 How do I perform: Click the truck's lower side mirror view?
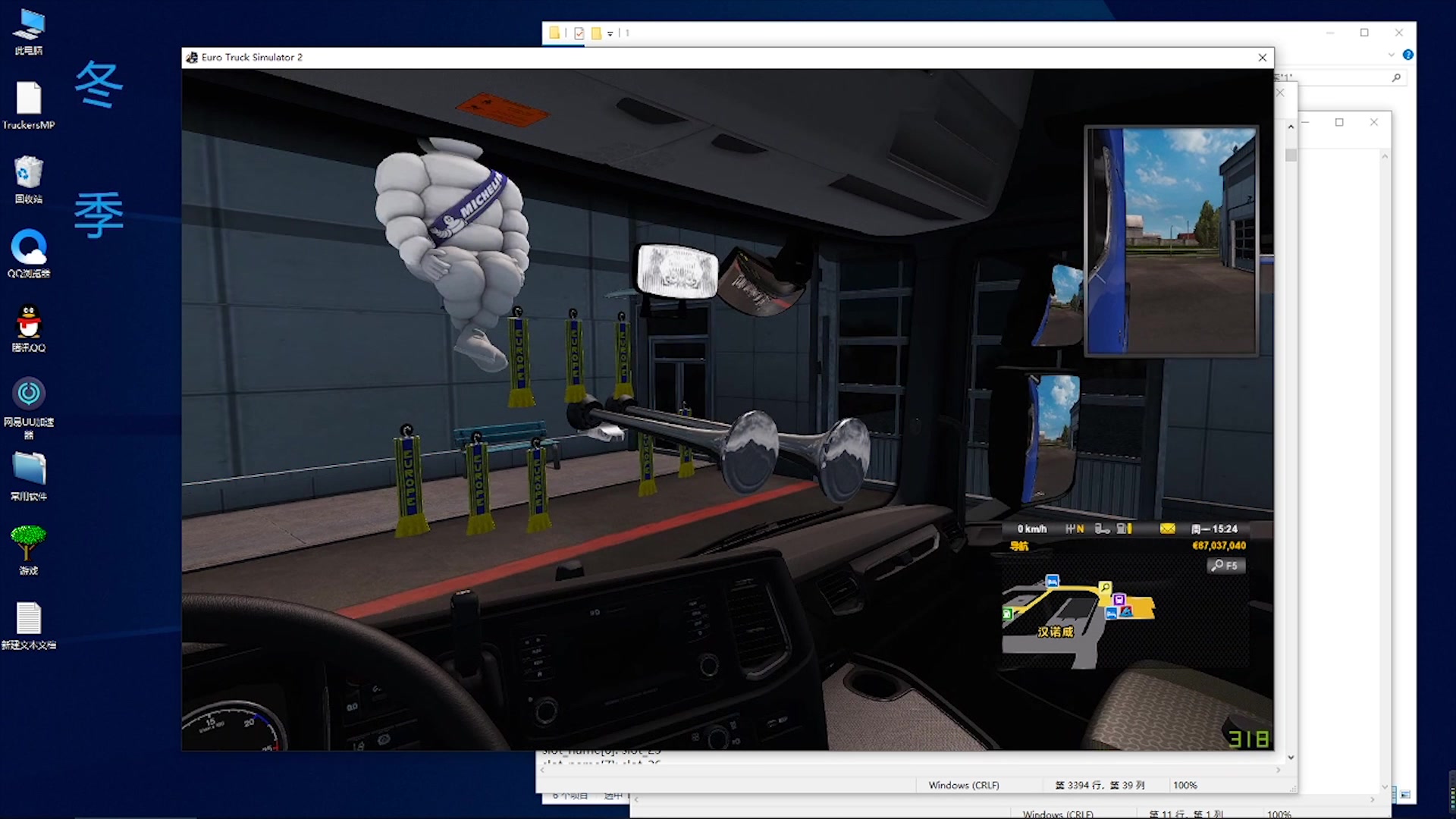[1053, 438]
